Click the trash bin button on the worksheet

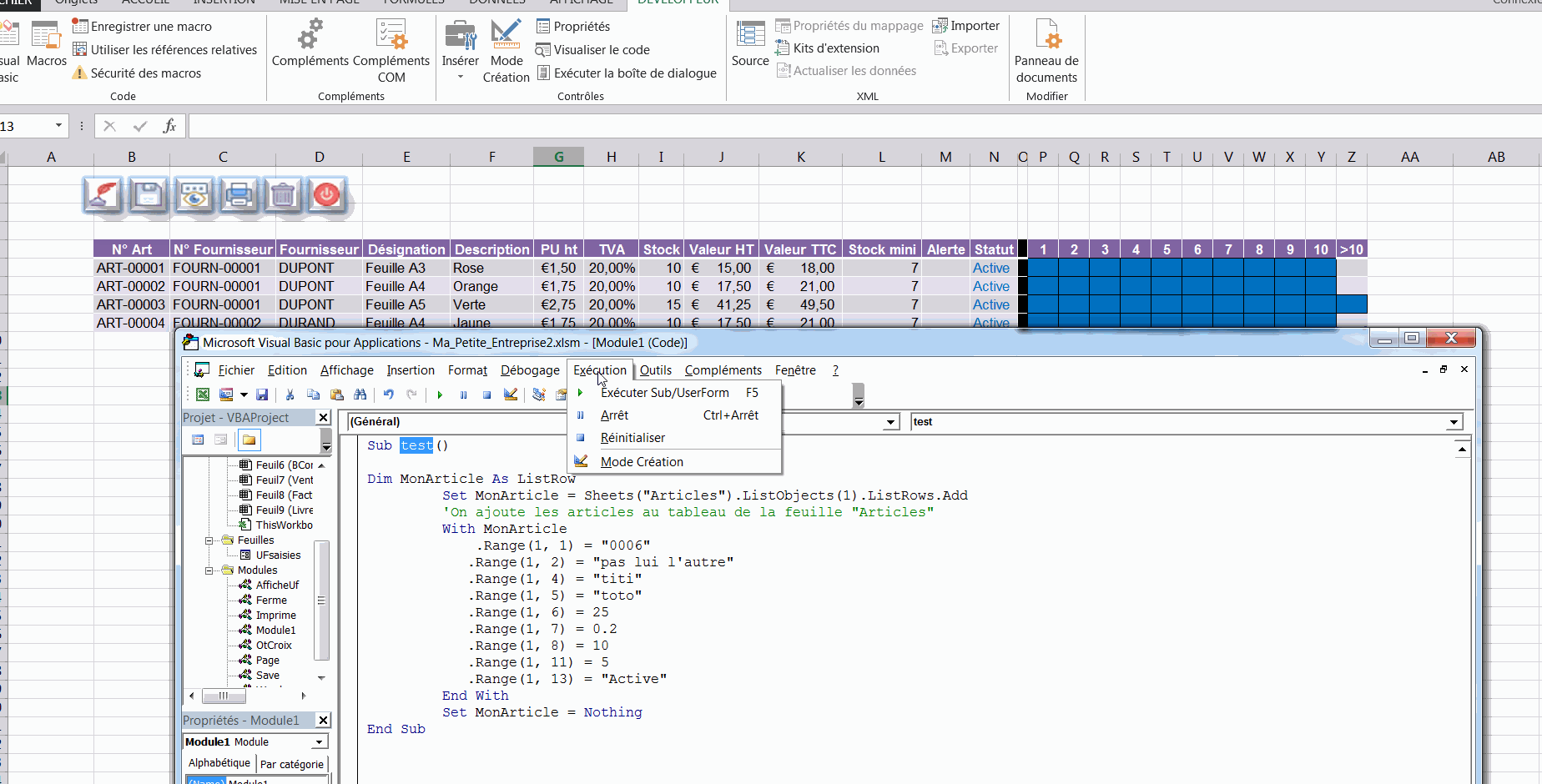[x=283, y=195]
